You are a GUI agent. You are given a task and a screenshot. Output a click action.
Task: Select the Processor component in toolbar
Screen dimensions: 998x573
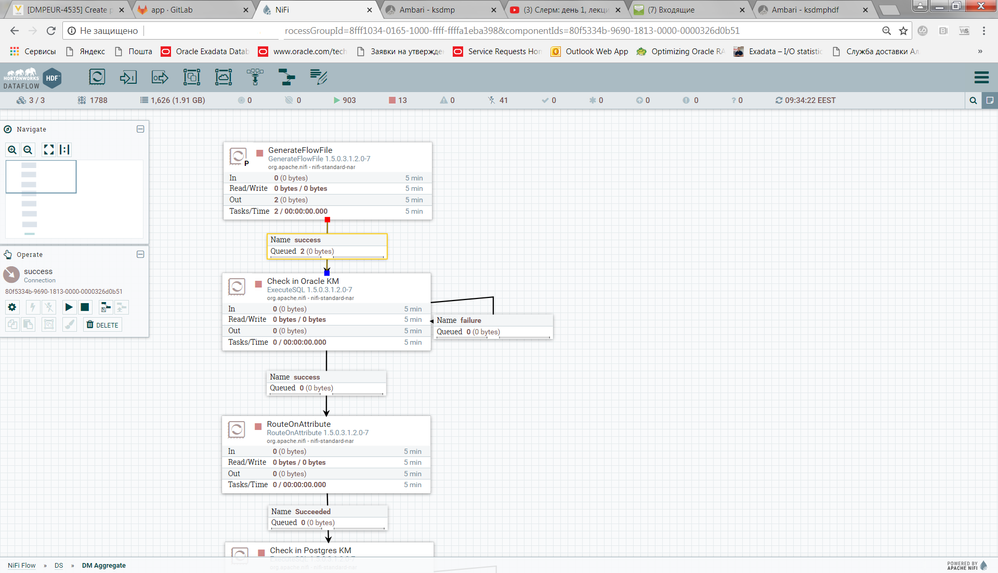[x=97, y=77]
